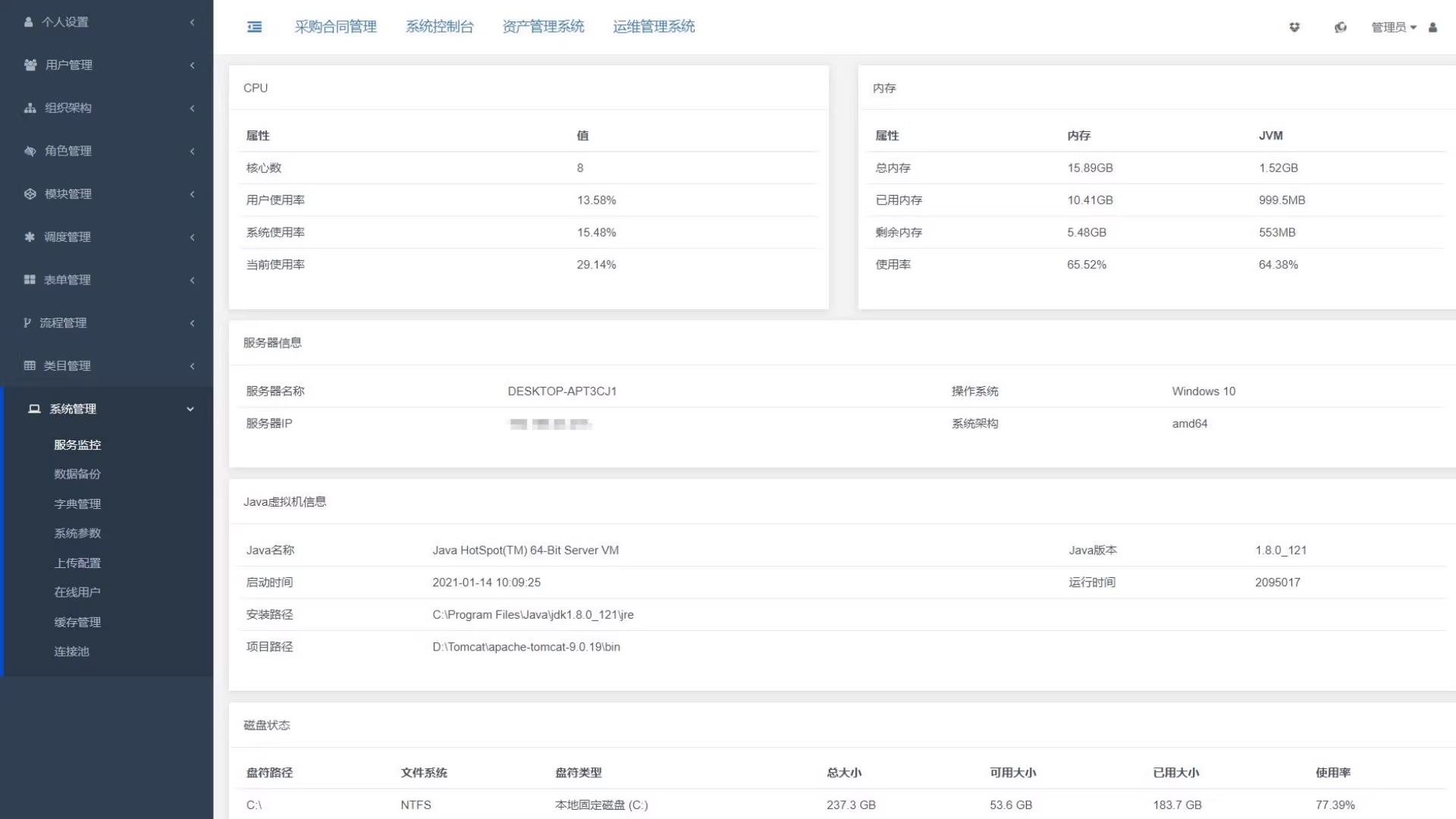1456x819 pixels.
Task: Expand the 流程管理 menu chevron
Action: 193,323
